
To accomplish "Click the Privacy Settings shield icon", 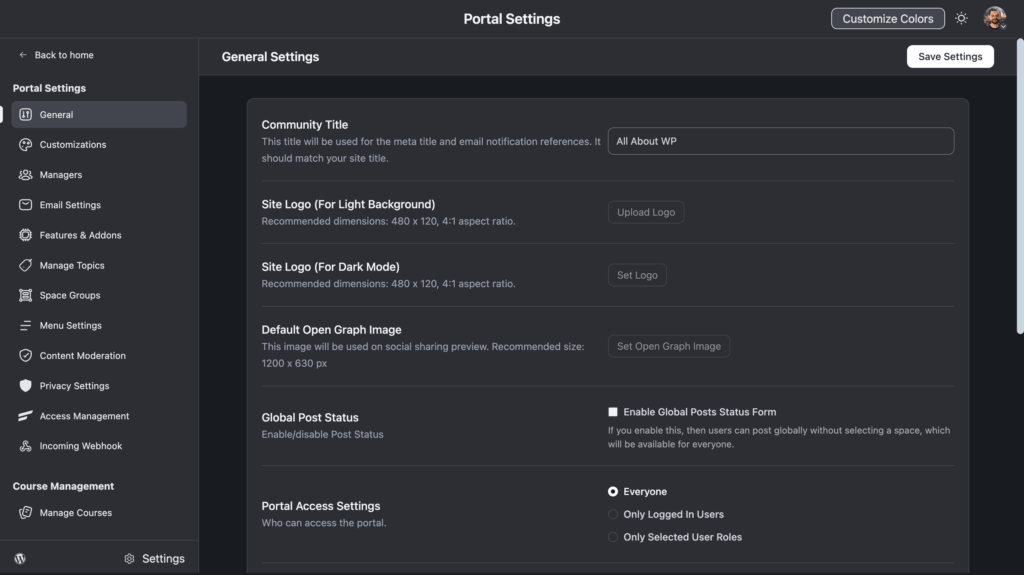I will pyautogui.click(x=25, y=386).
